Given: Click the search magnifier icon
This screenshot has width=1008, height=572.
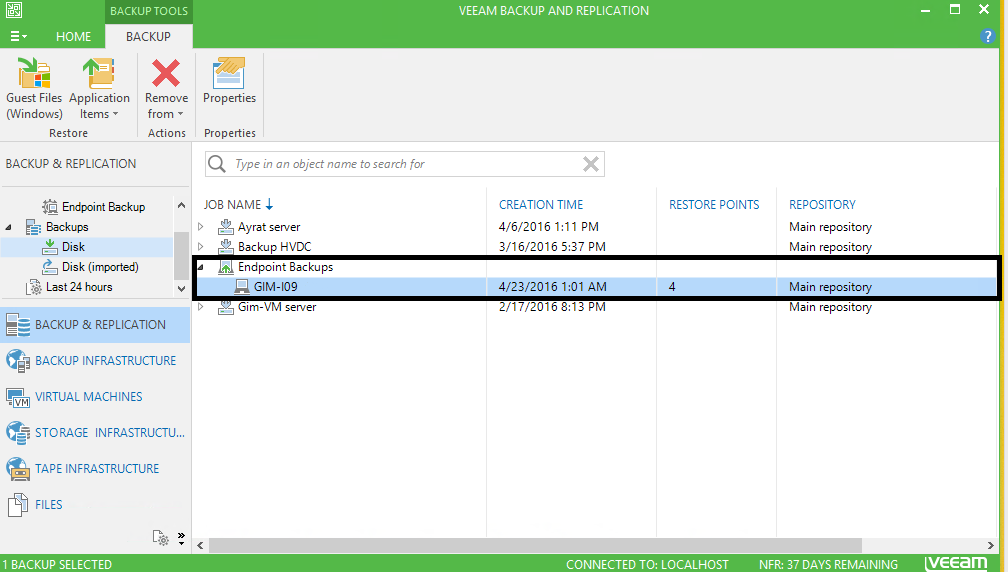Looking at the screenshot, I should point(217,164).
